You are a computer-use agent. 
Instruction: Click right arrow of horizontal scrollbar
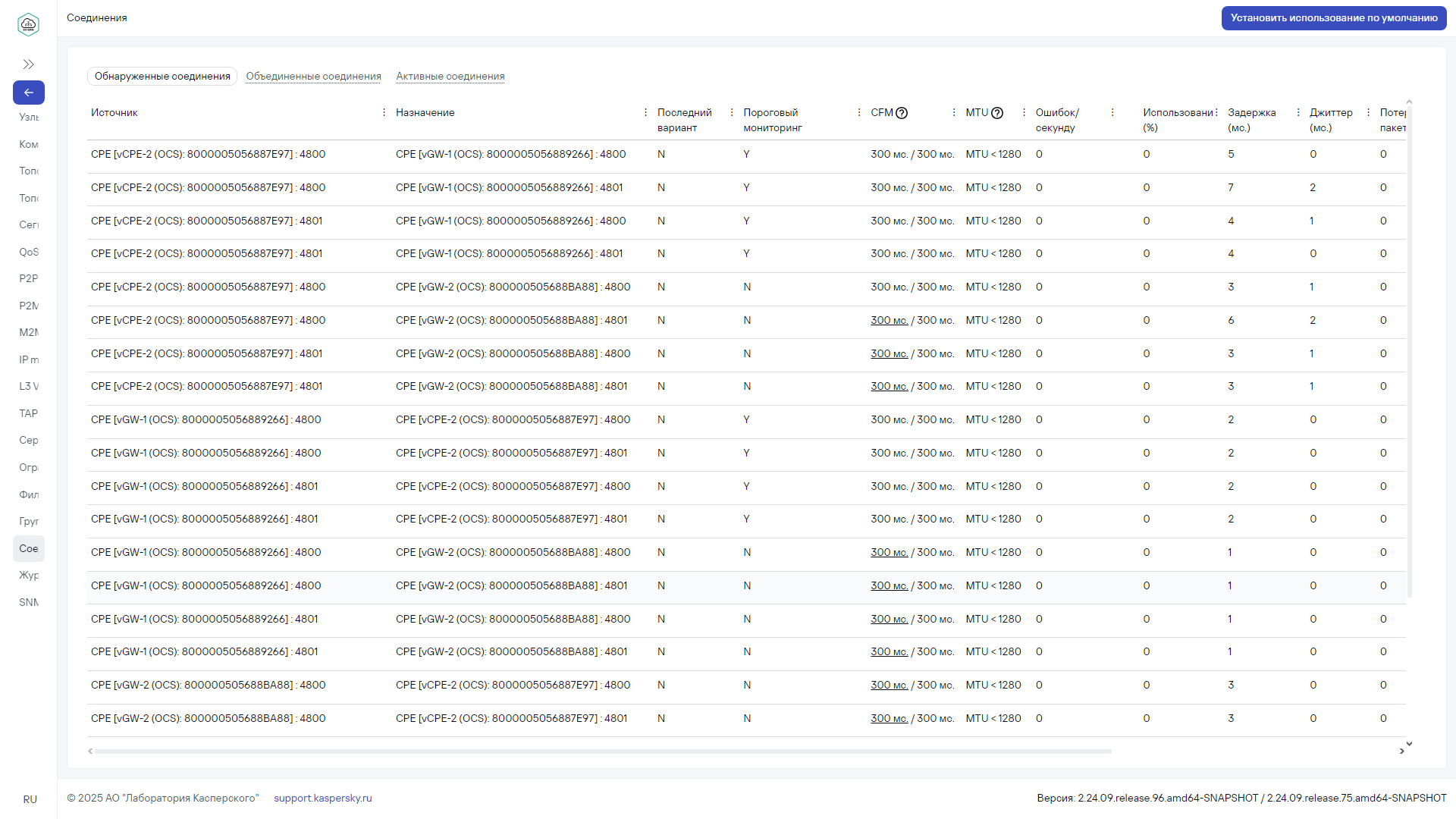(1401, 752)
